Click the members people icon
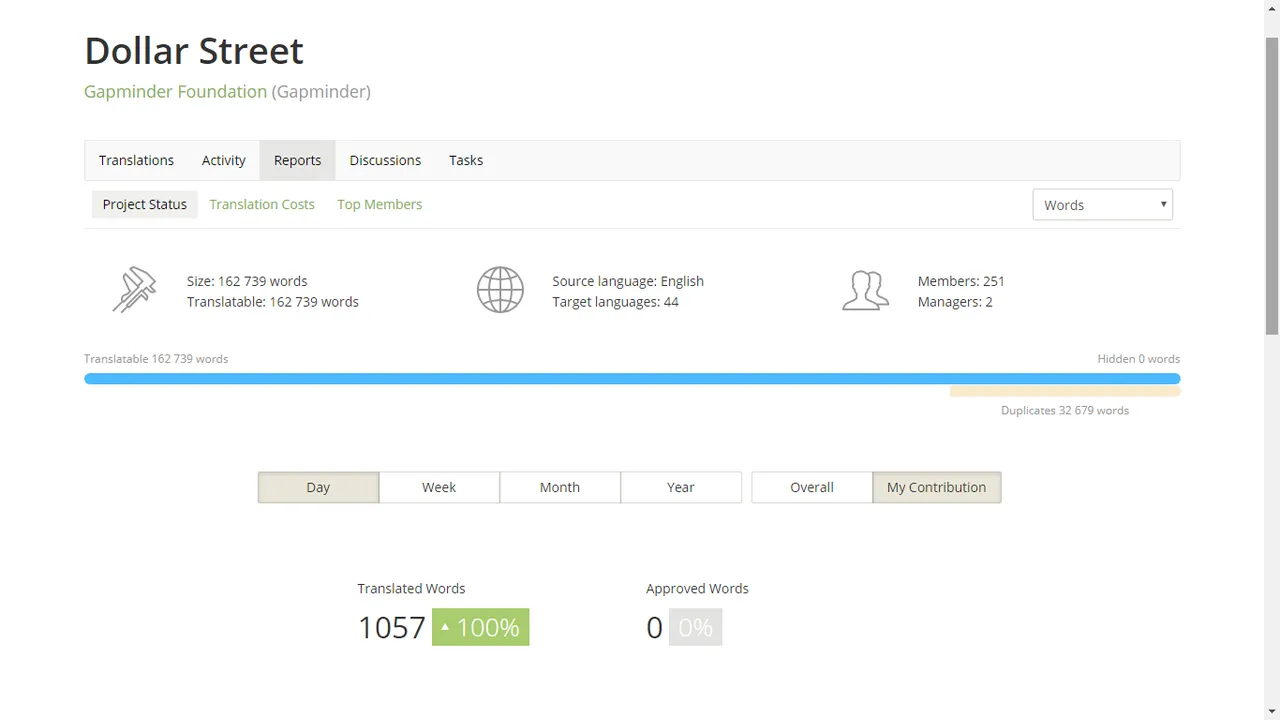The width and height of the screenshot is (1280, 720). [x=865, y=290]
